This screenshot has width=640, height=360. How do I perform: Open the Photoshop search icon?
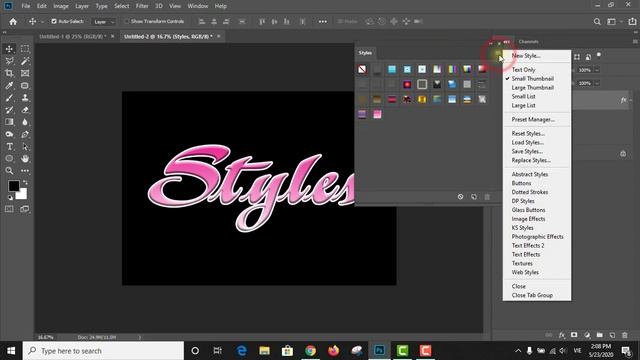coord(597,22)
